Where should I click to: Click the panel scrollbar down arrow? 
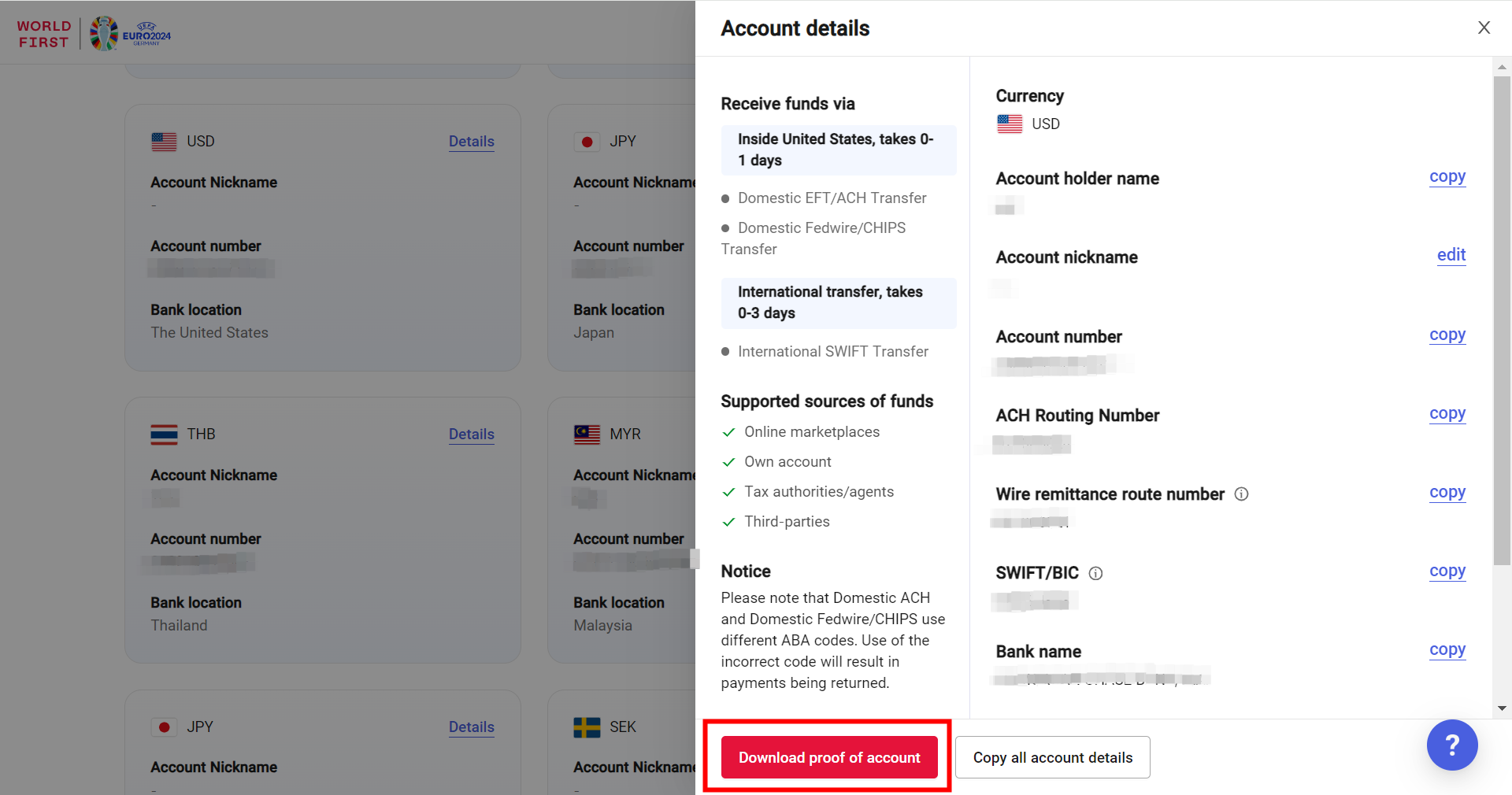point(1502,708)
